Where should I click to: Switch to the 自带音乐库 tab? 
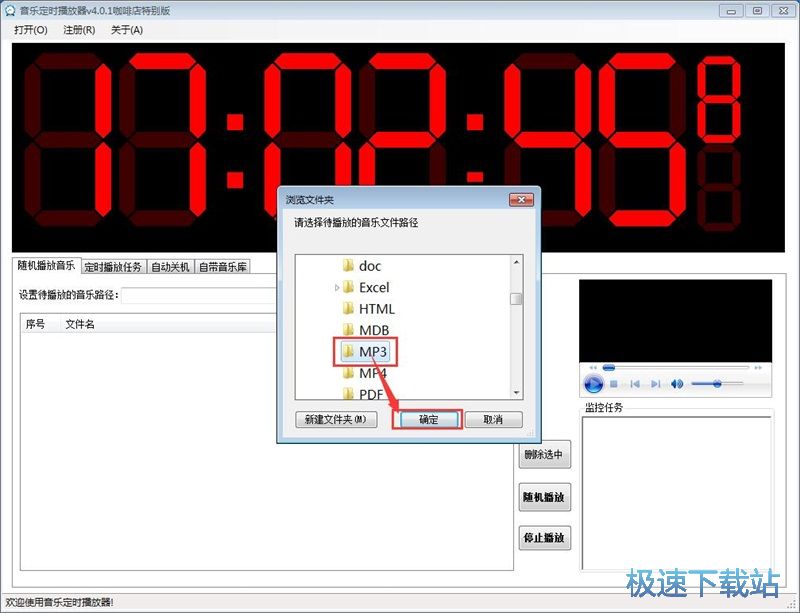click(x=225, y=265)
